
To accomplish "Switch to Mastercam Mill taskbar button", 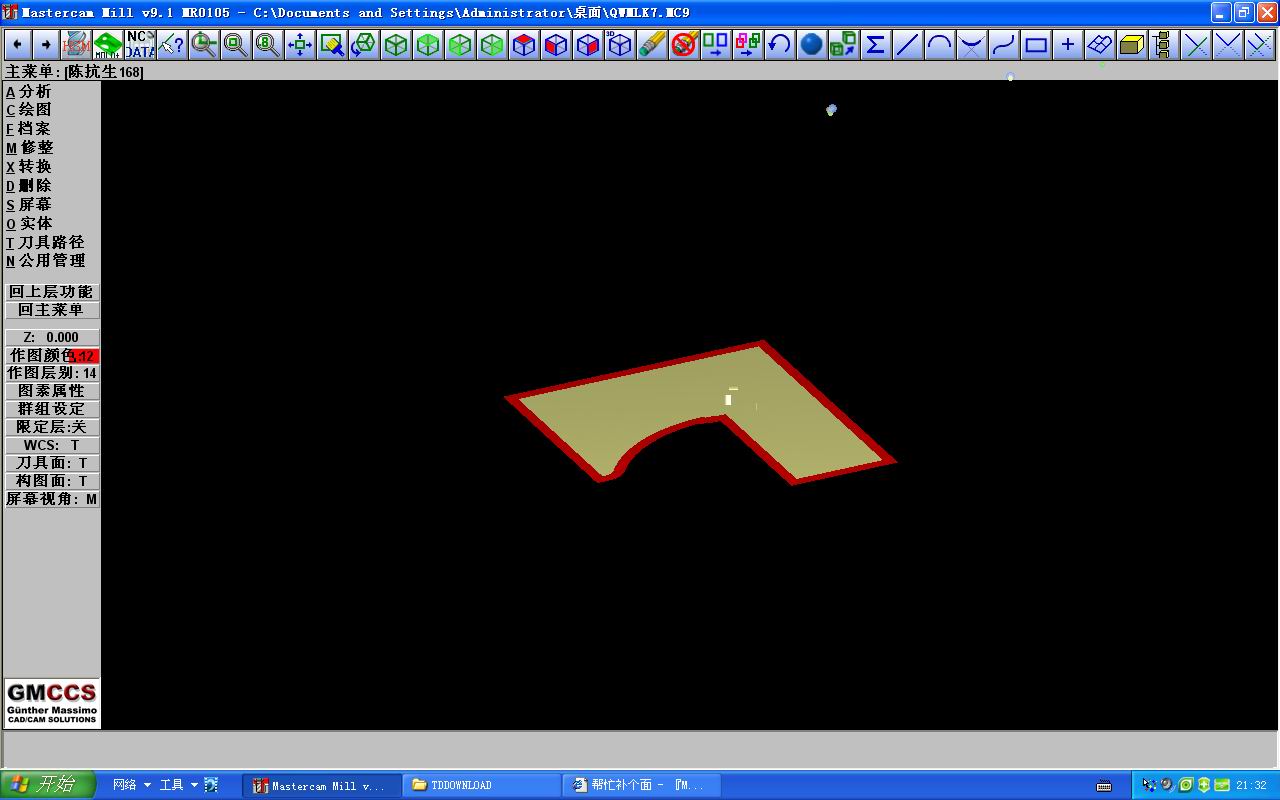I will [321, 785].
